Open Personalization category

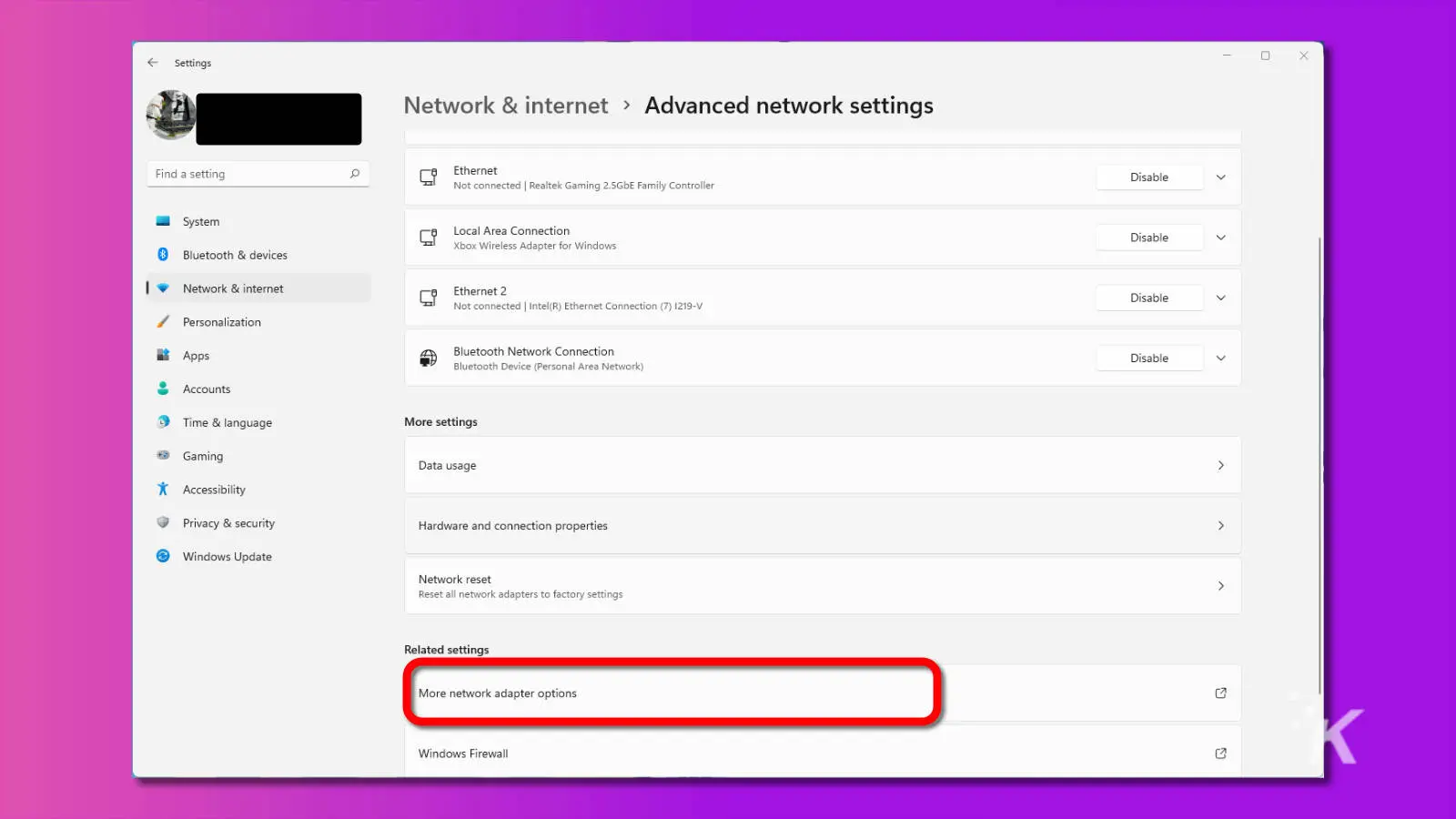(x=258, y=322)
